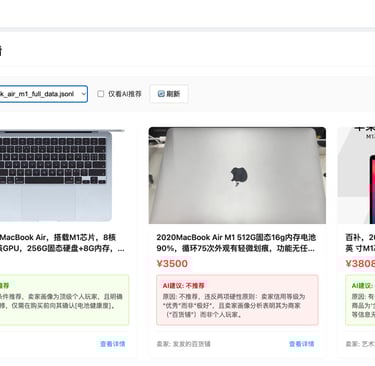Open the air_m1_full_data.jsonl file dropdown
This screenshot has height=366, width=375.
[x=43, y=94]
